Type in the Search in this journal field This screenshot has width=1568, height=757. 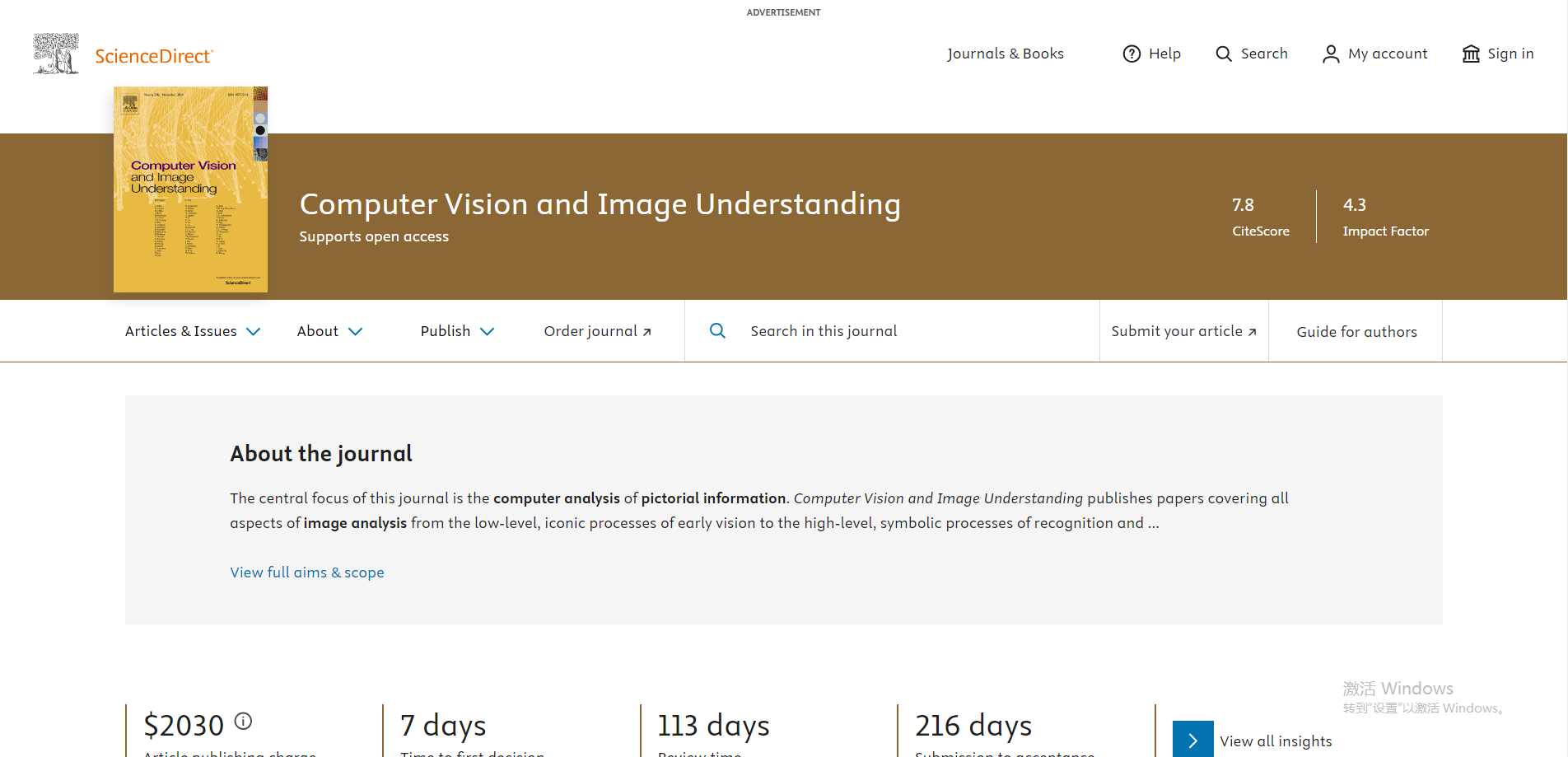tap(906, 331)
